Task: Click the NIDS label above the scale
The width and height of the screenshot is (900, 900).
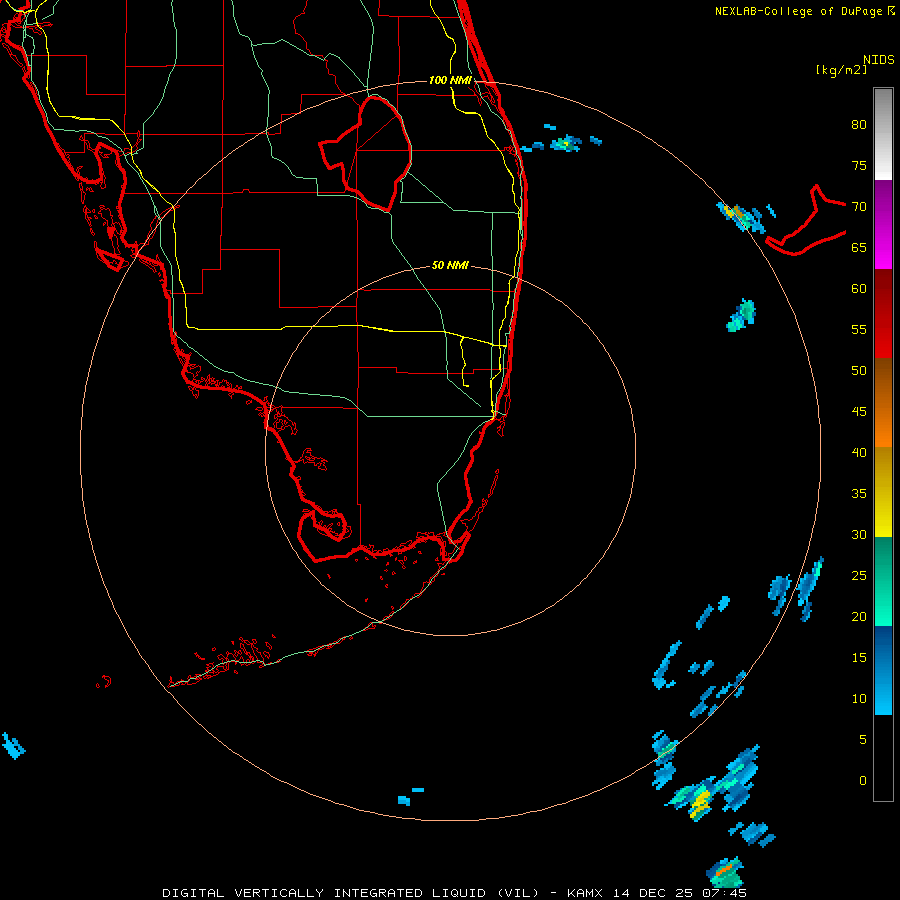Action: pyautogui.click(x=878, y=60)
